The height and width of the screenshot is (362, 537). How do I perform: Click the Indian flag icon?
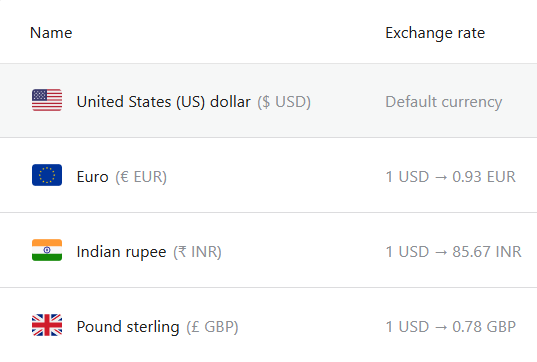point(47,250)
